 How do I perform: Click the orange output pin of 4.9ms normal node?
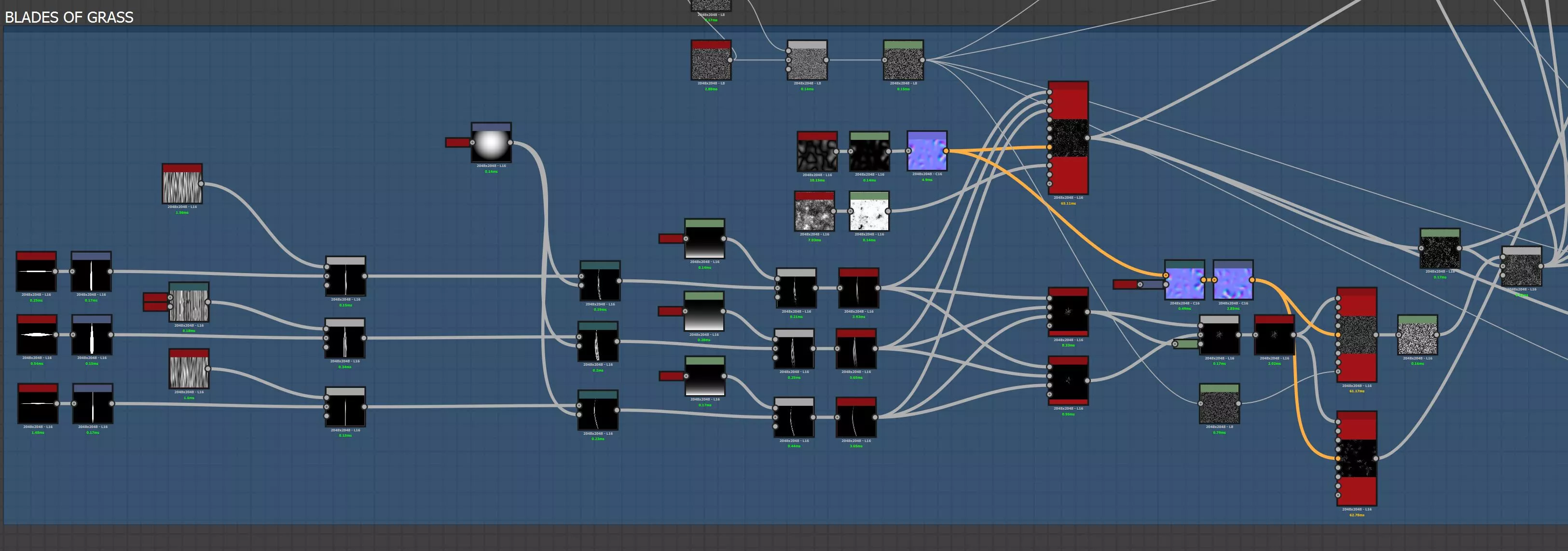point(946,151)
